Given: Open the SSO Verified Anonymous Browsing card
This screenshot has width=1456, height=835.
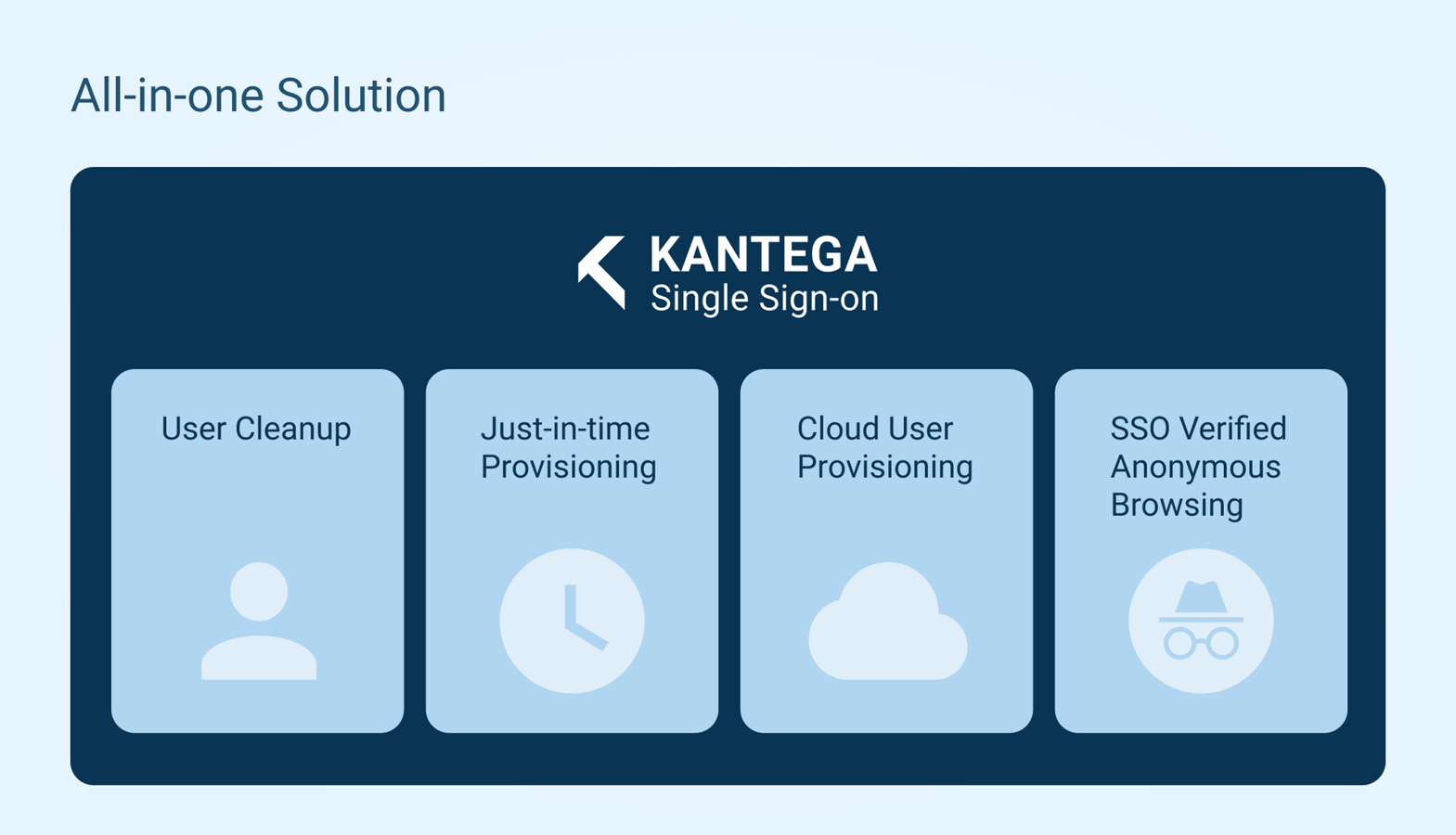Looking at the screenshot, I should pyautogui.click(x=1201, y=551).
